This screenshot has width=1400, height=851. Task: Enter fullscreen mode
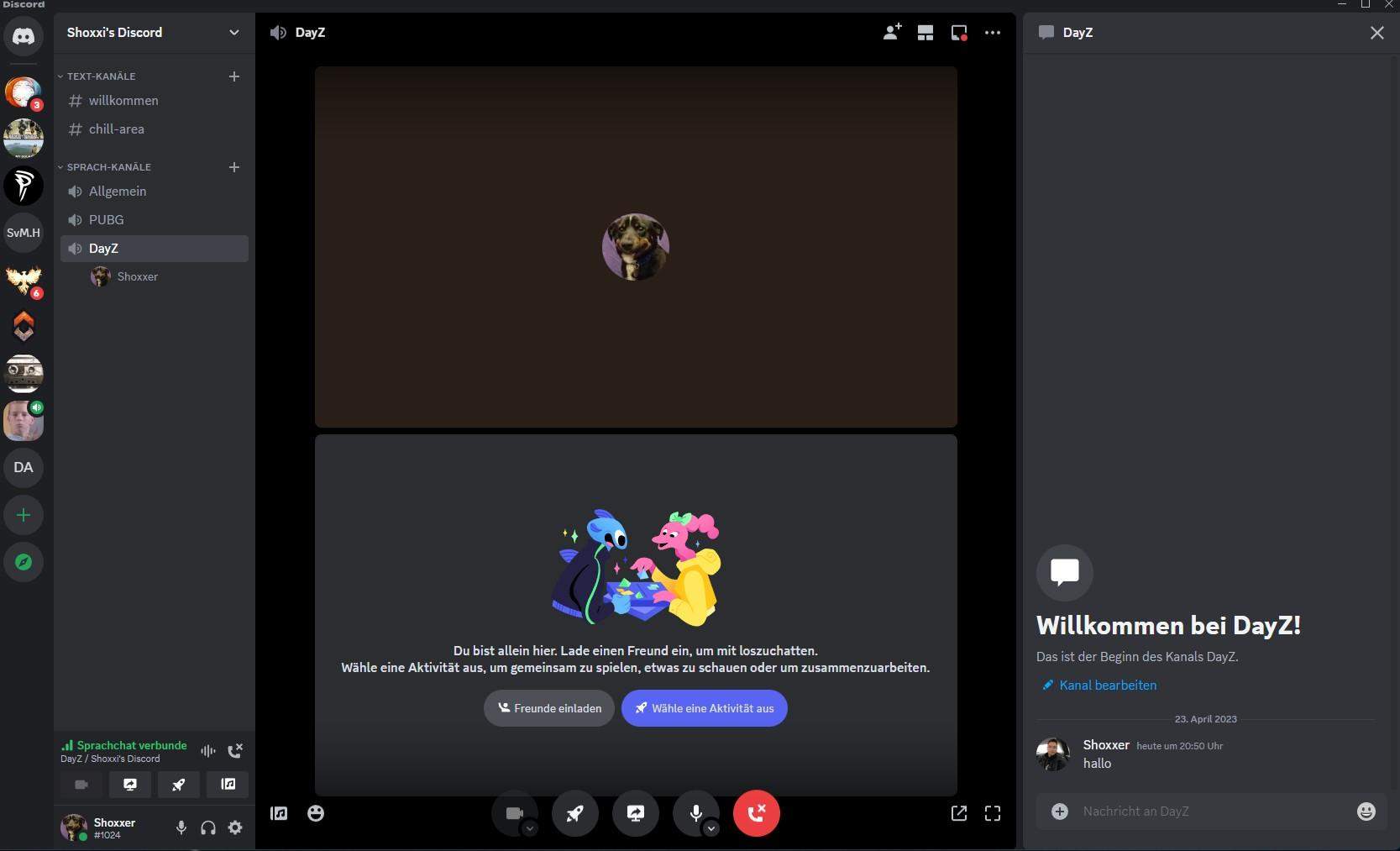pyautogui.click(x=993, y=813)
